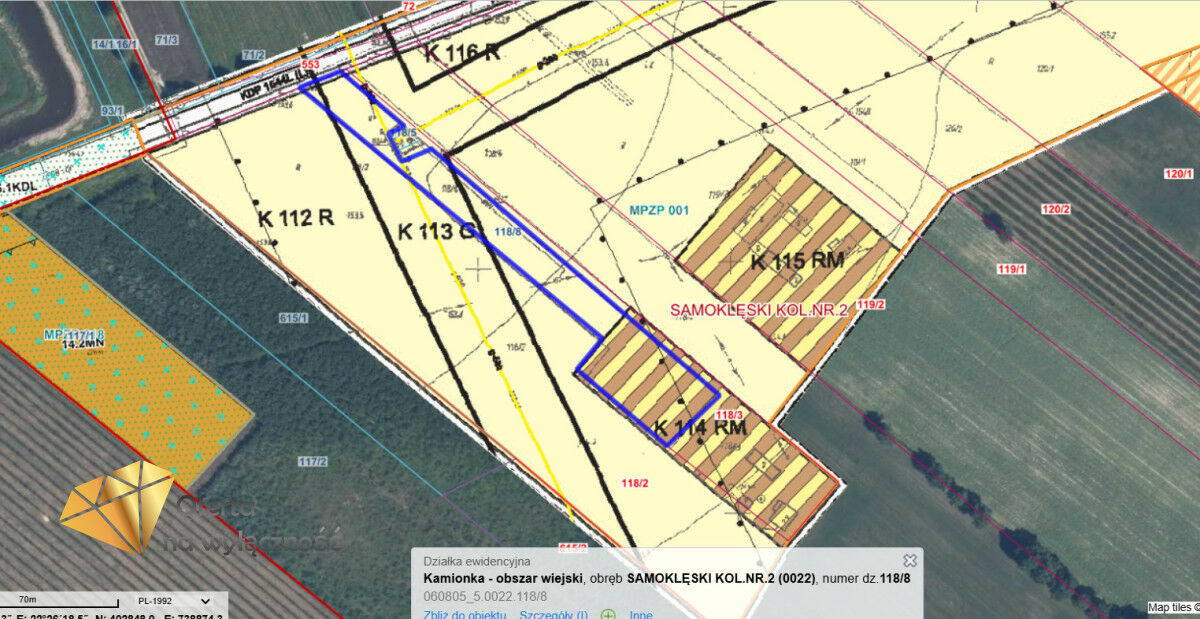Close the Działka ewidencyjna info popup

909,561
